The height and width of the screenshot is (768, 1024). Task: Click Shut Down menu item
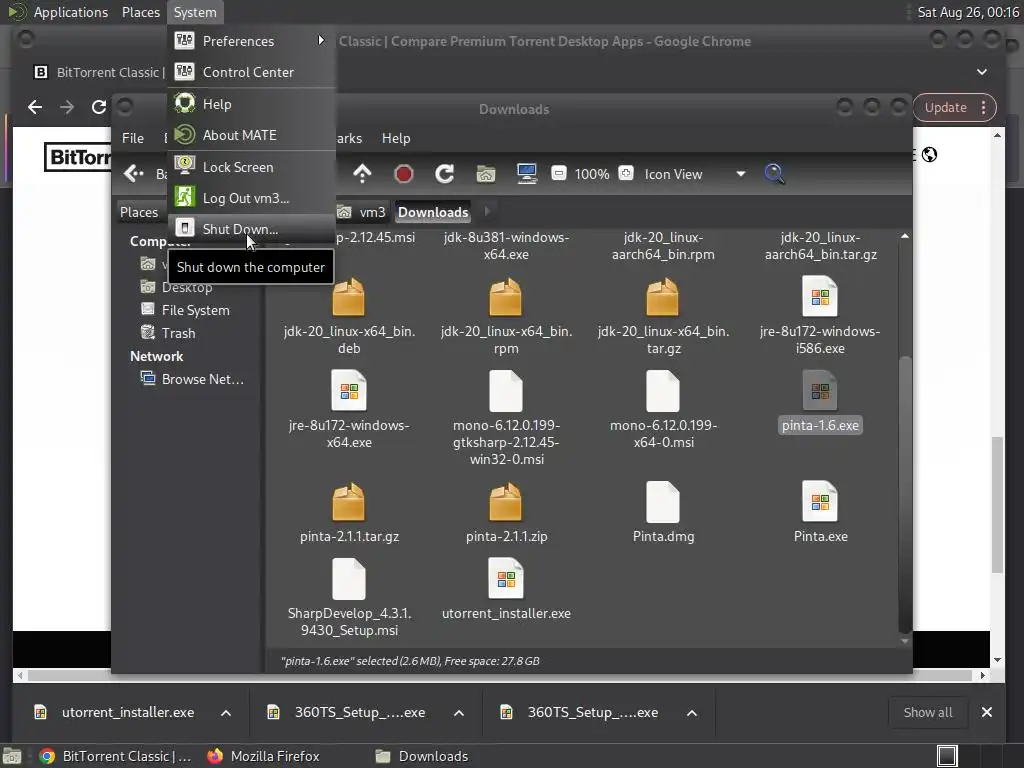point(251,229)
